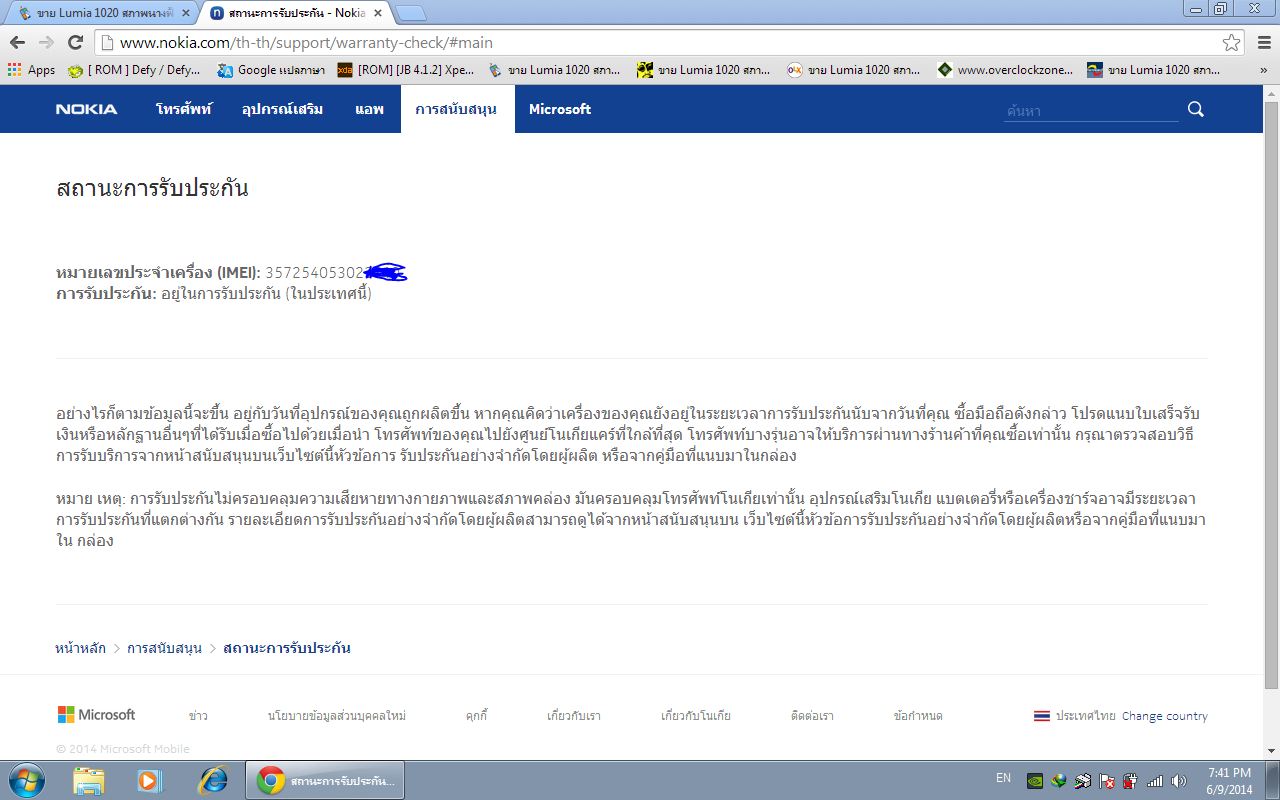Open the Apps bookmarks shortcut

pyautogui.click(x=31, y=70)
